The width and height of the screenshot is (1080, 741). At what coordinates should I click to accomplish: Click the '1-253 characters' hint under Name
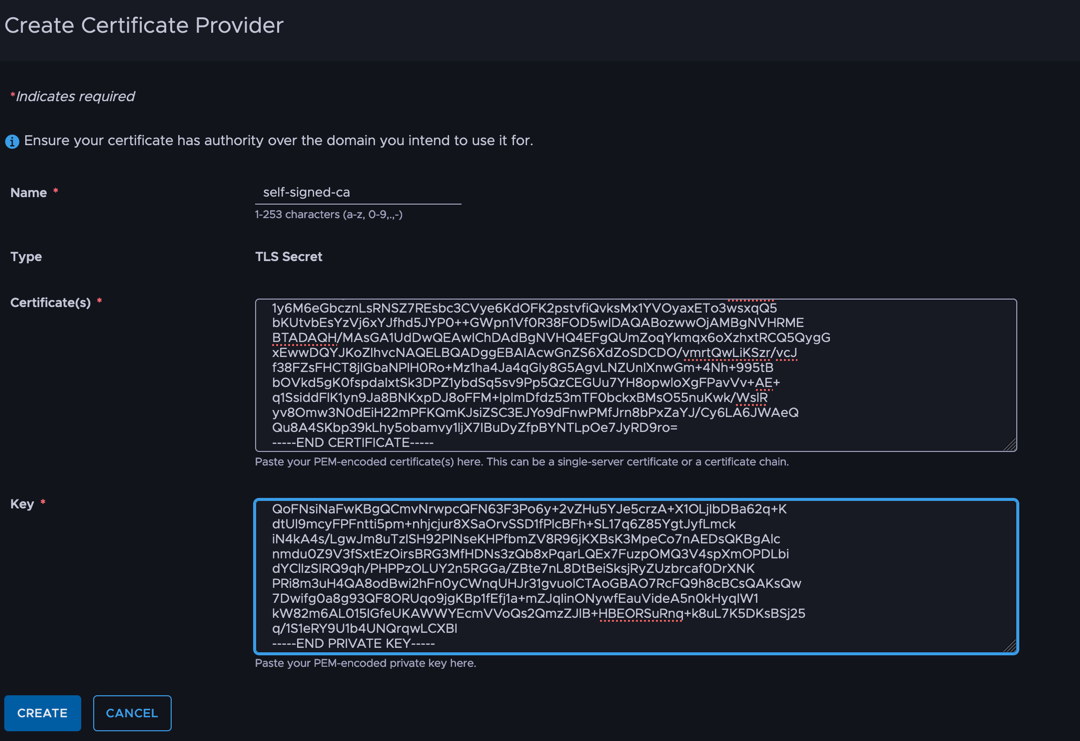329,214
